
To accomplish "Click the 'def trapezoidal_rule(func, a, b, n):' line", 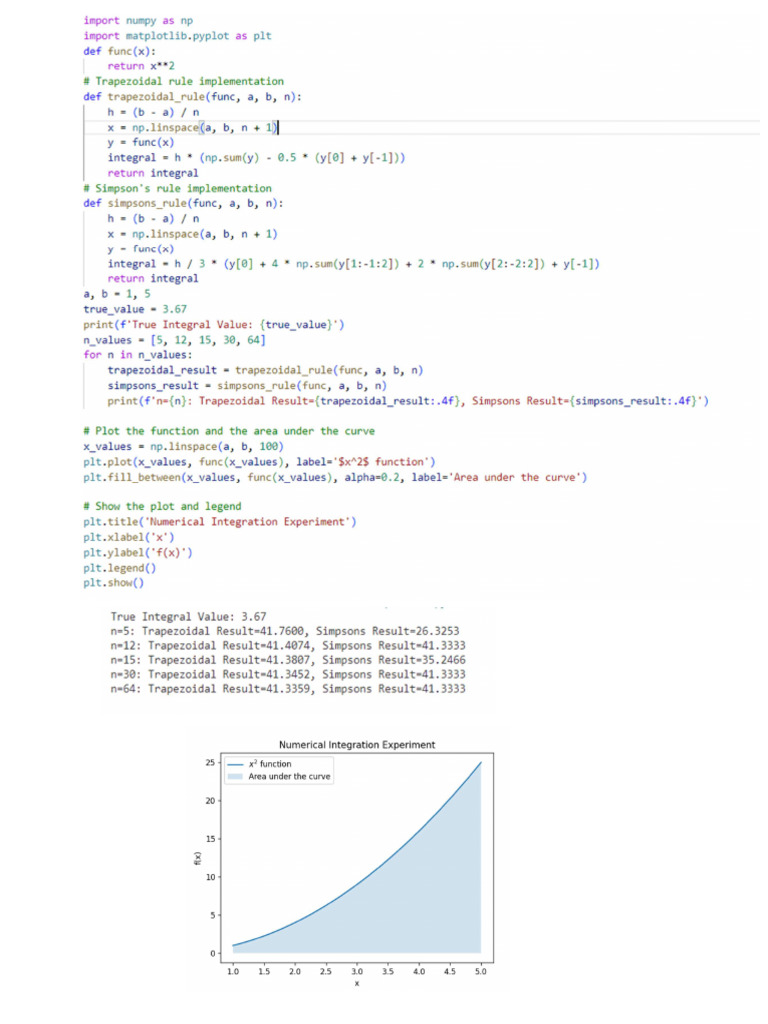I will click(192, 97).
